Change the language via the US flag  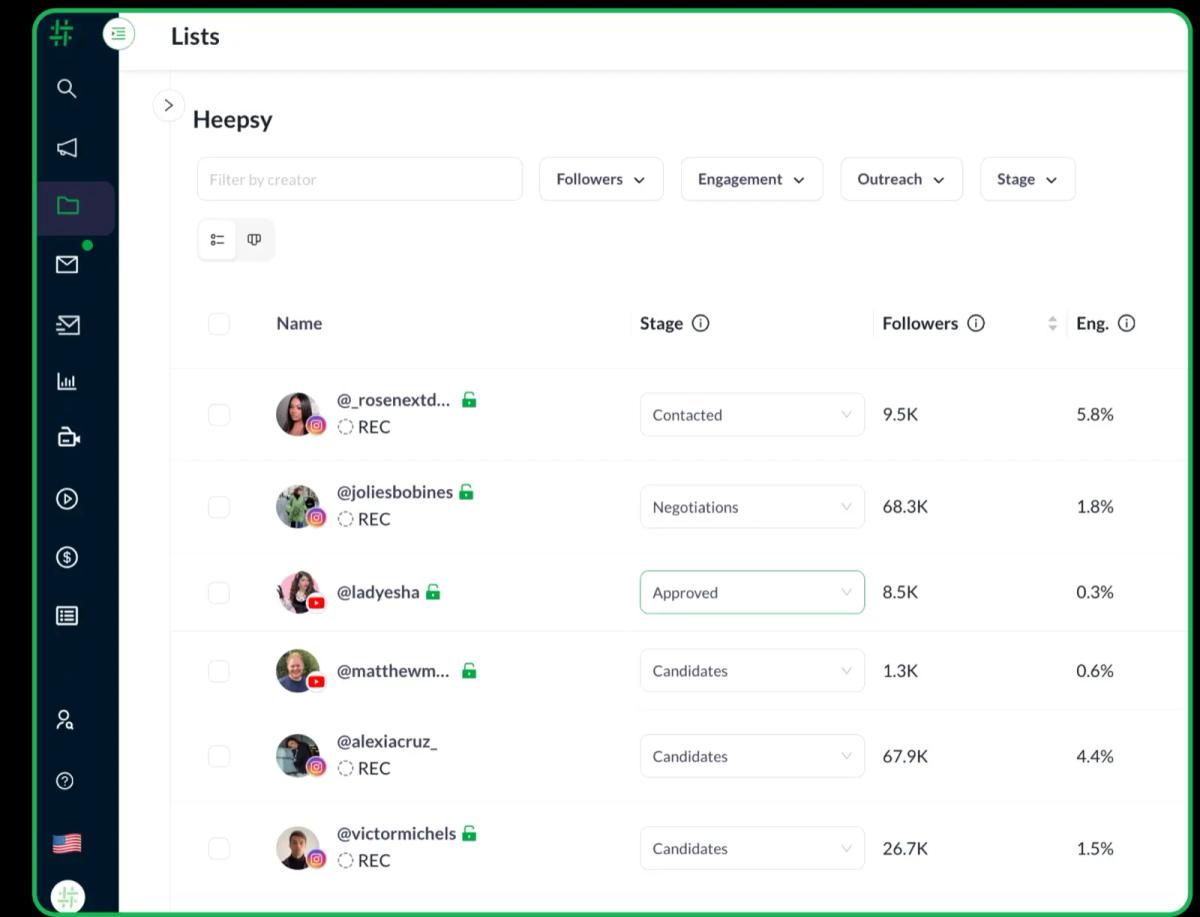coord(66,843)
